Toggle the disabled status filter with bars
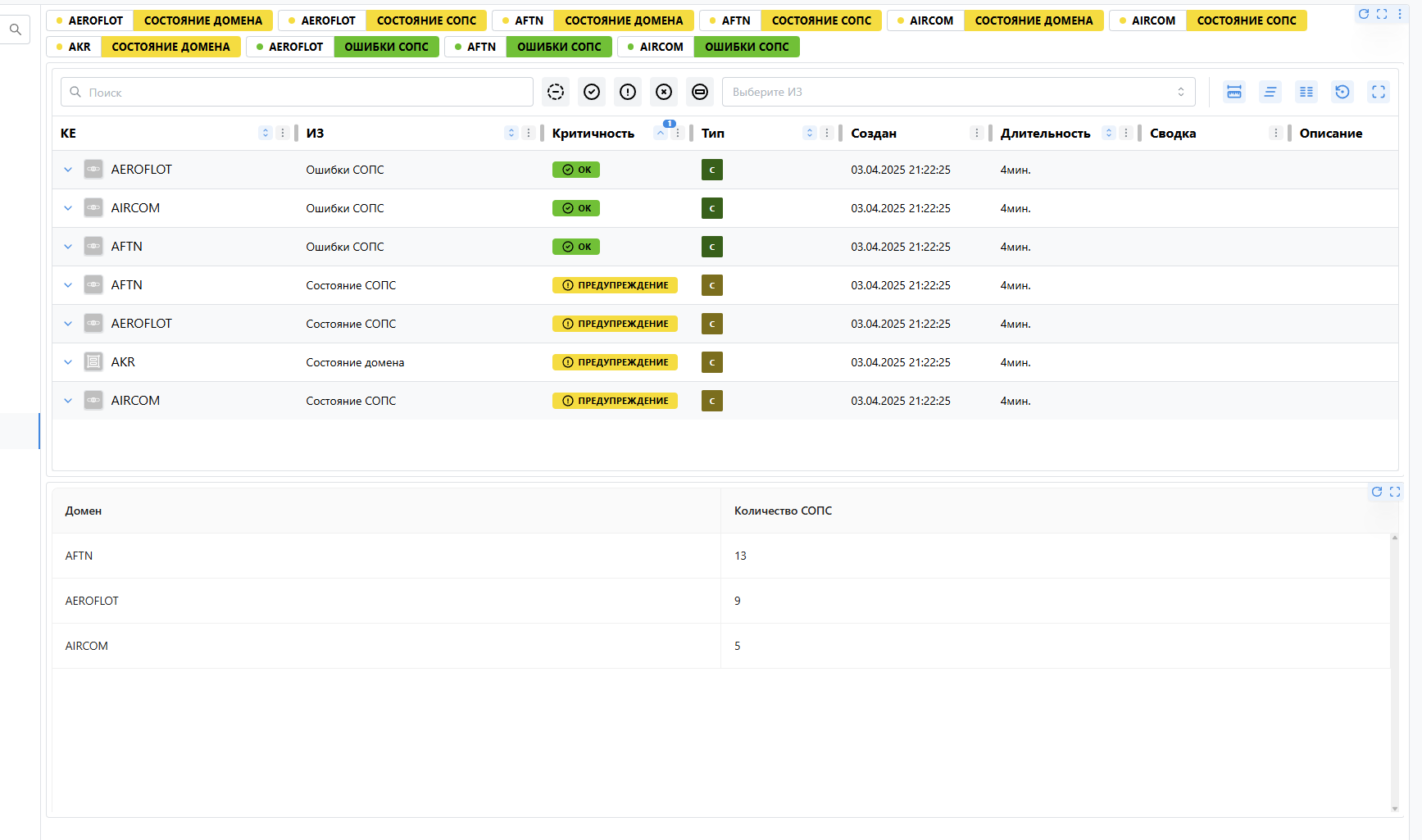This screenshot has height=840, width=1422. point(700,92)
